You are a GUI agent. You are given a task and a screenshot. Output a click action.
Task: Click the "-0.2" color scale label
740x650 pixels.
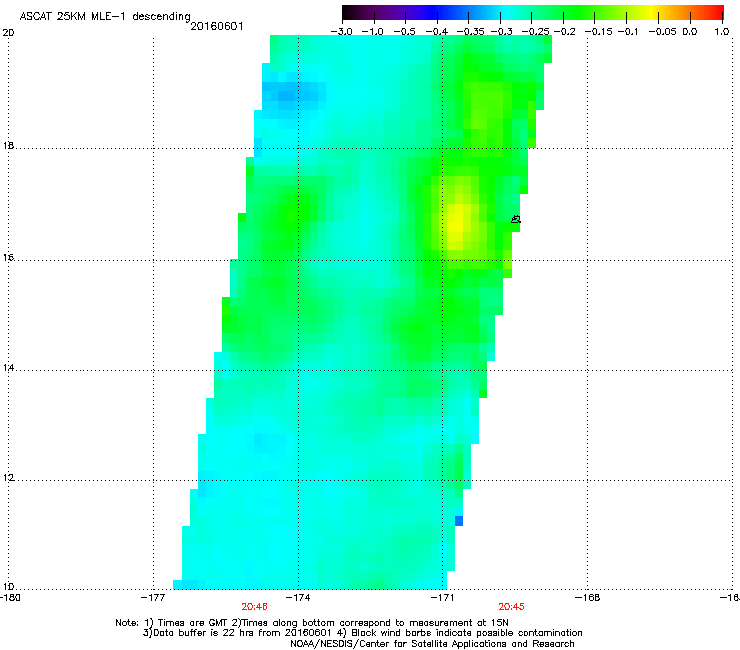[x=564, y=32]
